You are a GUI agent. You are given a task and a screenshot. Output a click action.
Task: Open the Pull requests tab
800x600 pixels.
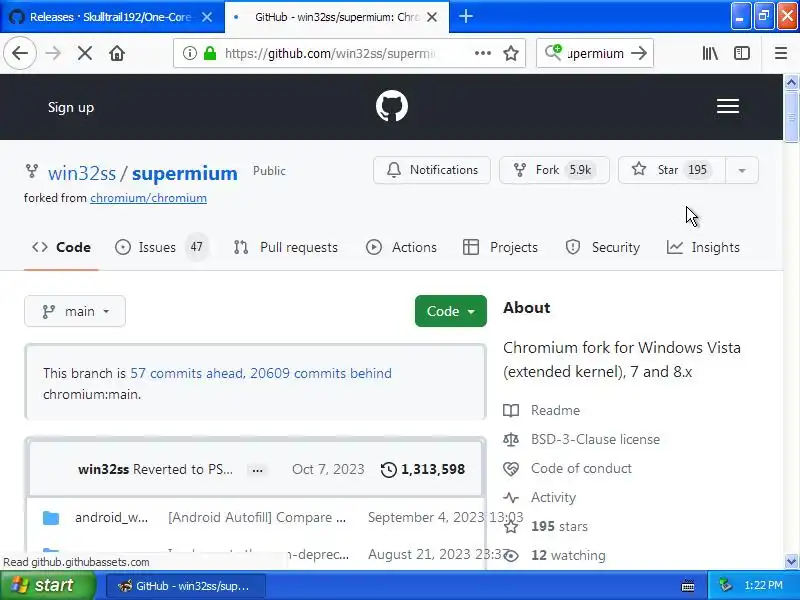click(x=286, y=247)
